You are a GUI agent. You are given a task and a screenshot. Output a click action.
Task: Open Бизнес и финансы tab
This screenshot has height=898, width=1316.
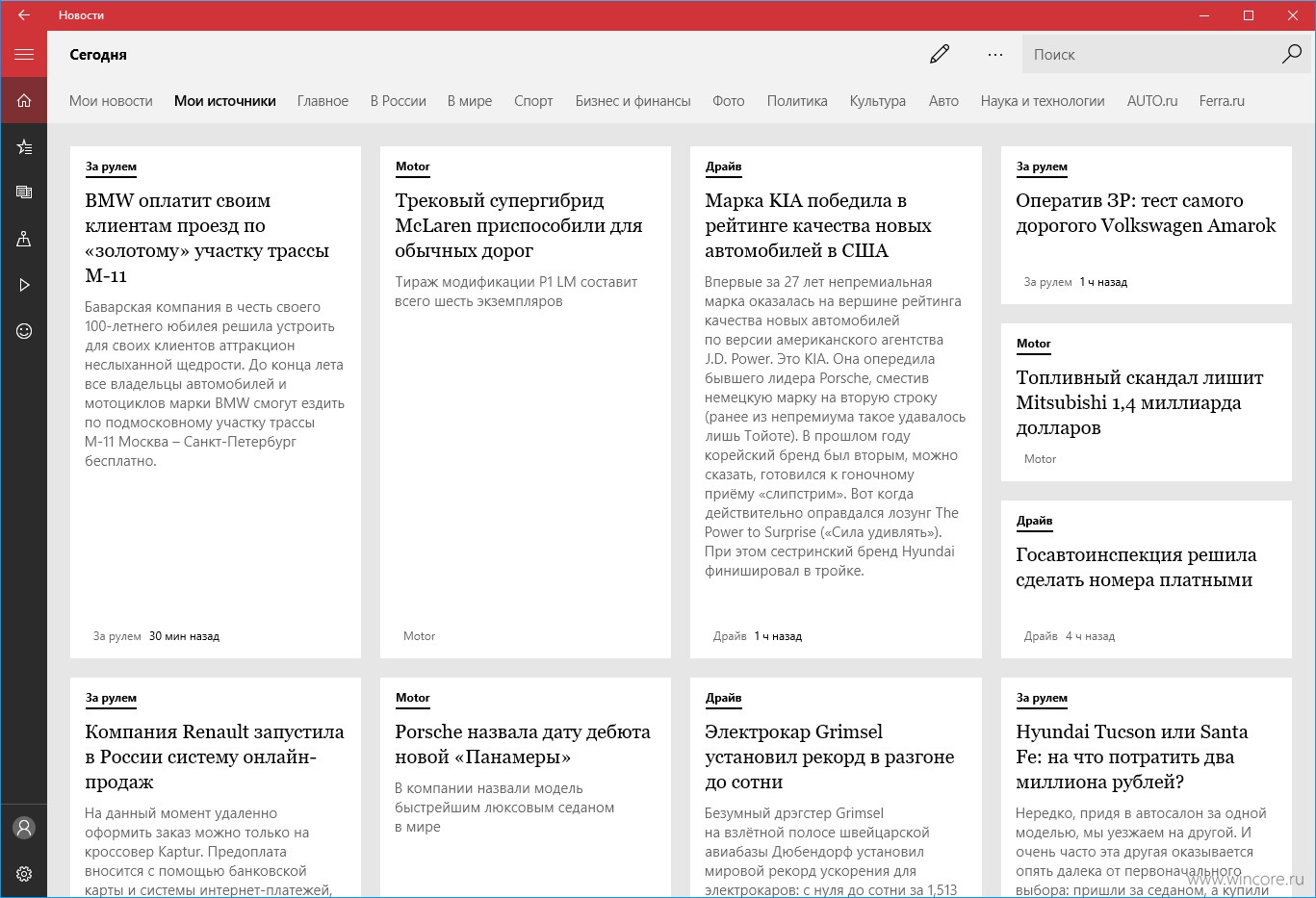633,101
